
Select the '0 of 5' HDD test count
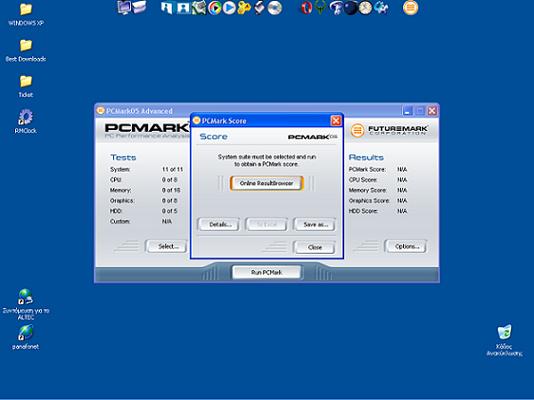tap(170, 211)
